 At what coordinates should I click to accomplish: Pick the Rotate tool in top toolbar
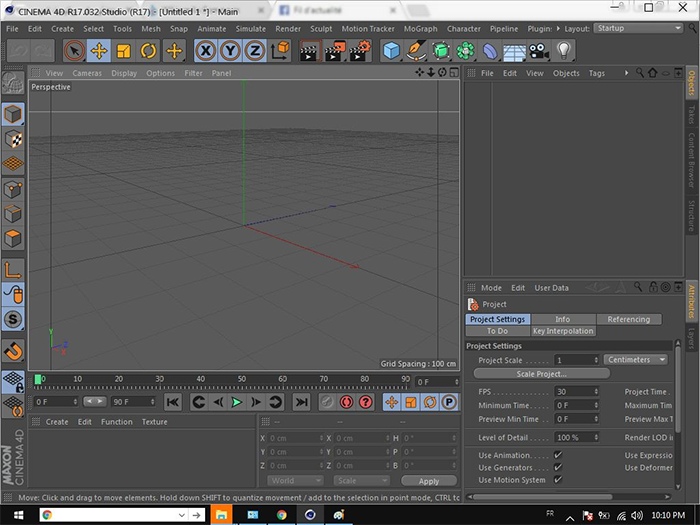(148, 51)
